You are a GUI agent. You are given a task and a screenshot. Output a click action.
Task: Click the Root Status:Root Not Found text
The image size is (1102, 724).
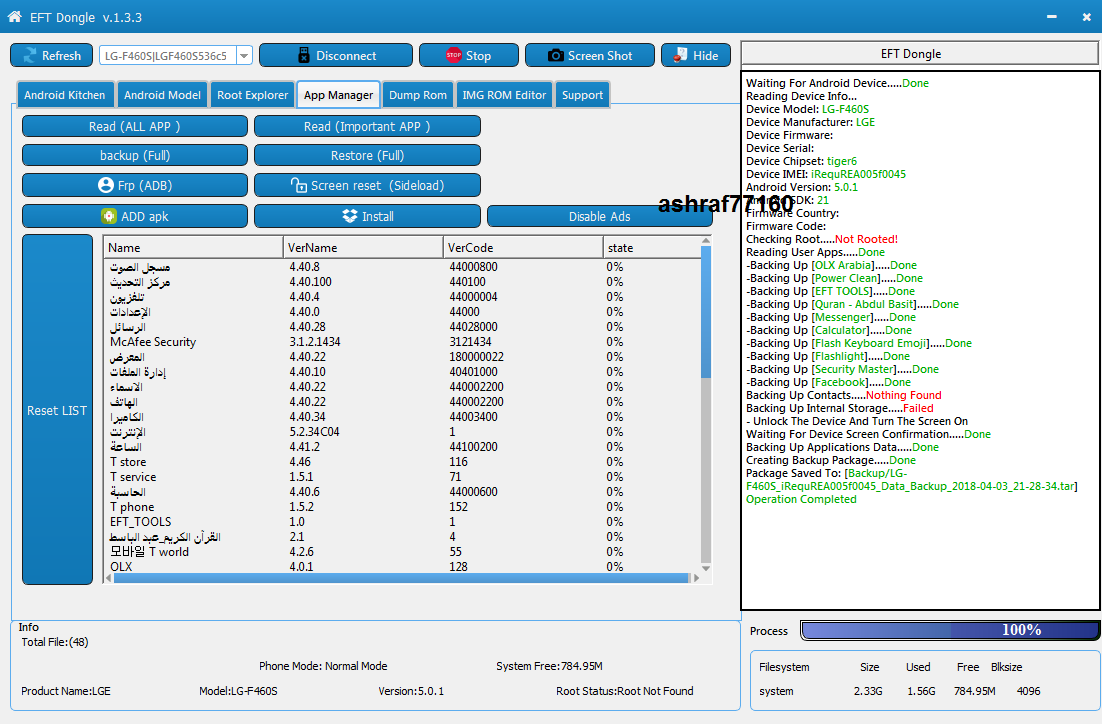(x=625, y=691)
